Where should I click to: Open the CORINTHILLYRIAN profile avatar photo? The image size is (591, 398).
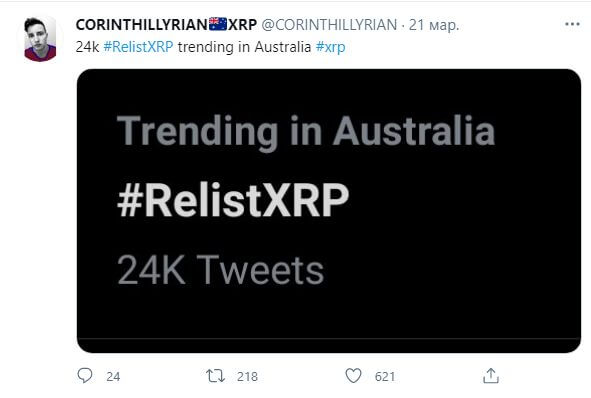coord(40,39)
